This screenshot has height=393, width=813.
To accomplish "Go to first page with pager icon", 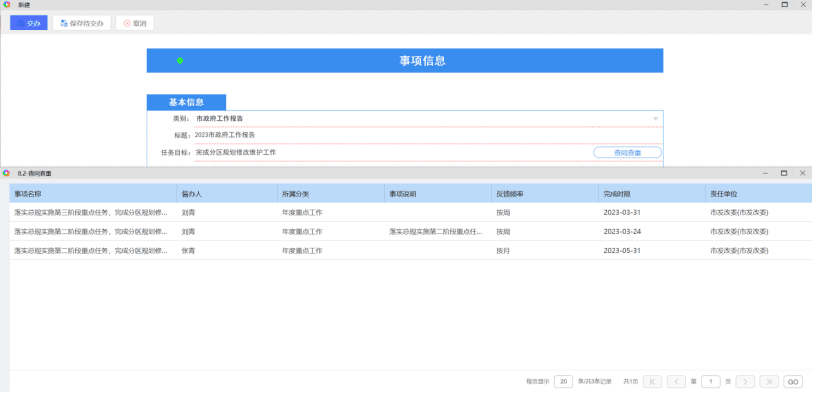I will coord(652,382).
